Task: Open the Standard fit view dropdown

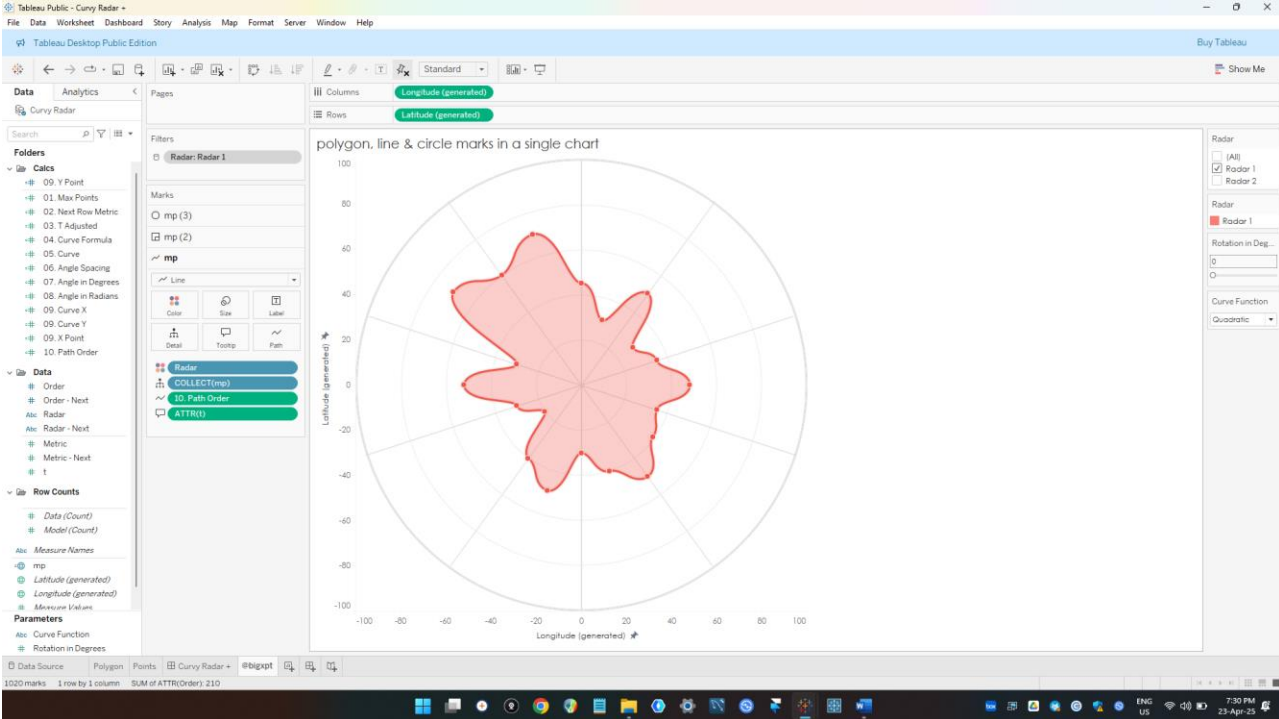Action: tap(453, 70)
